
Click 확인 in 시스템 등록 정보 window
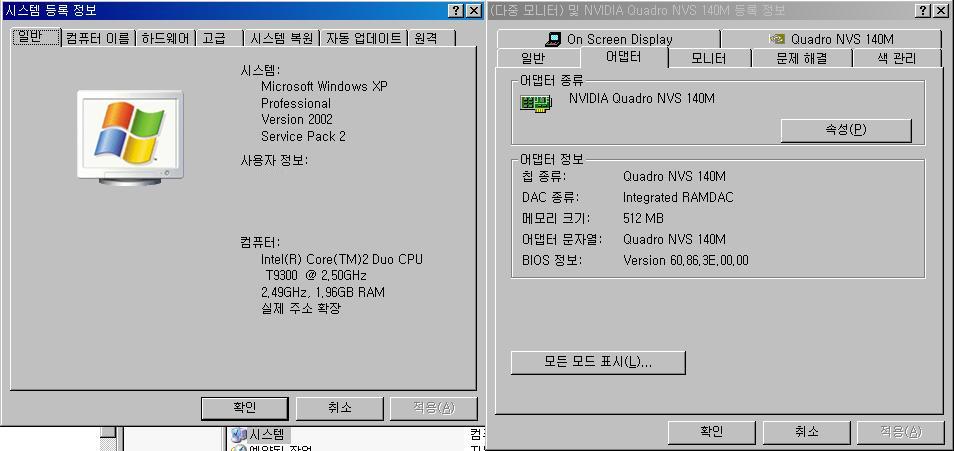(x=244, y=408)
